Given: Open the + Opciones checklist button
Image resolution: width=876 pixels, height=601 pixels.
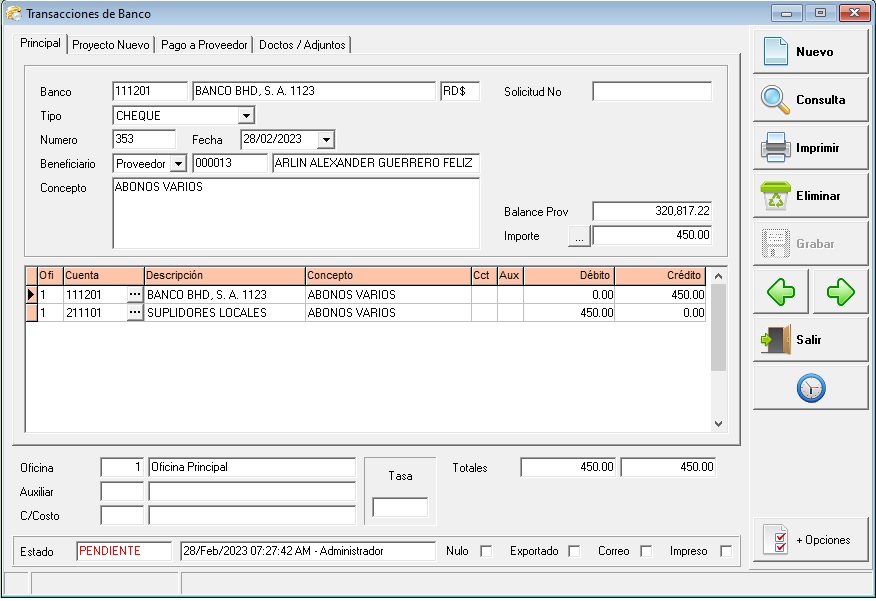Looking at the screenshot, I should (x=810, y=540).
